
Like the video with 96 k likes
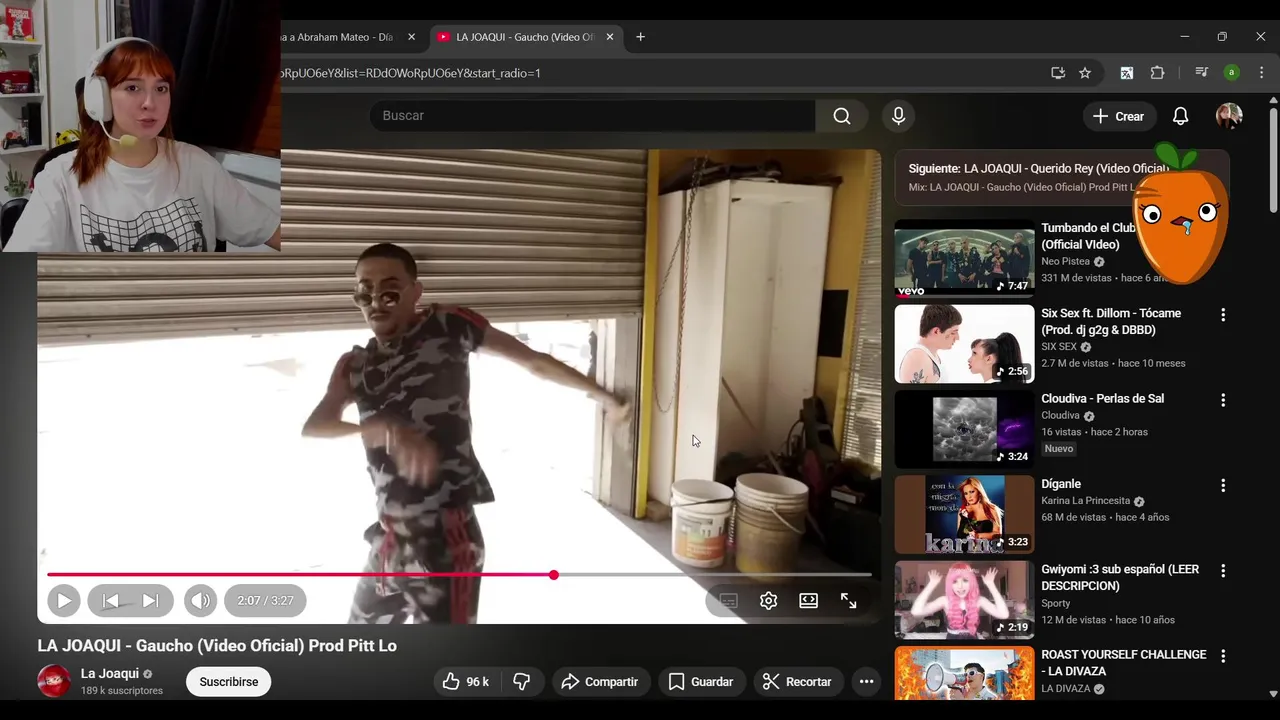pos(466,682)
